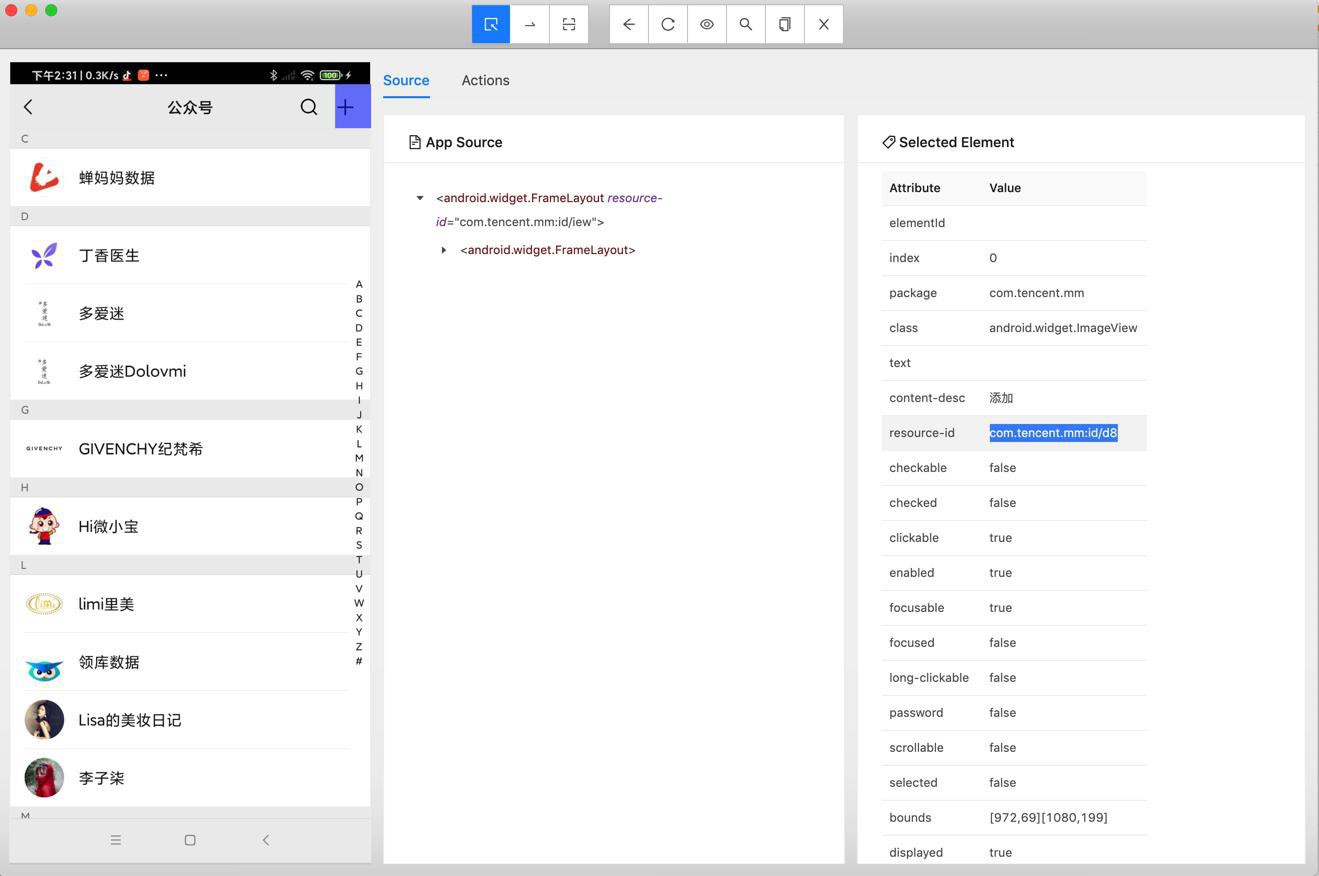Click the elementId attribute label
The image size is (1319, 876).
click(917, 223)
